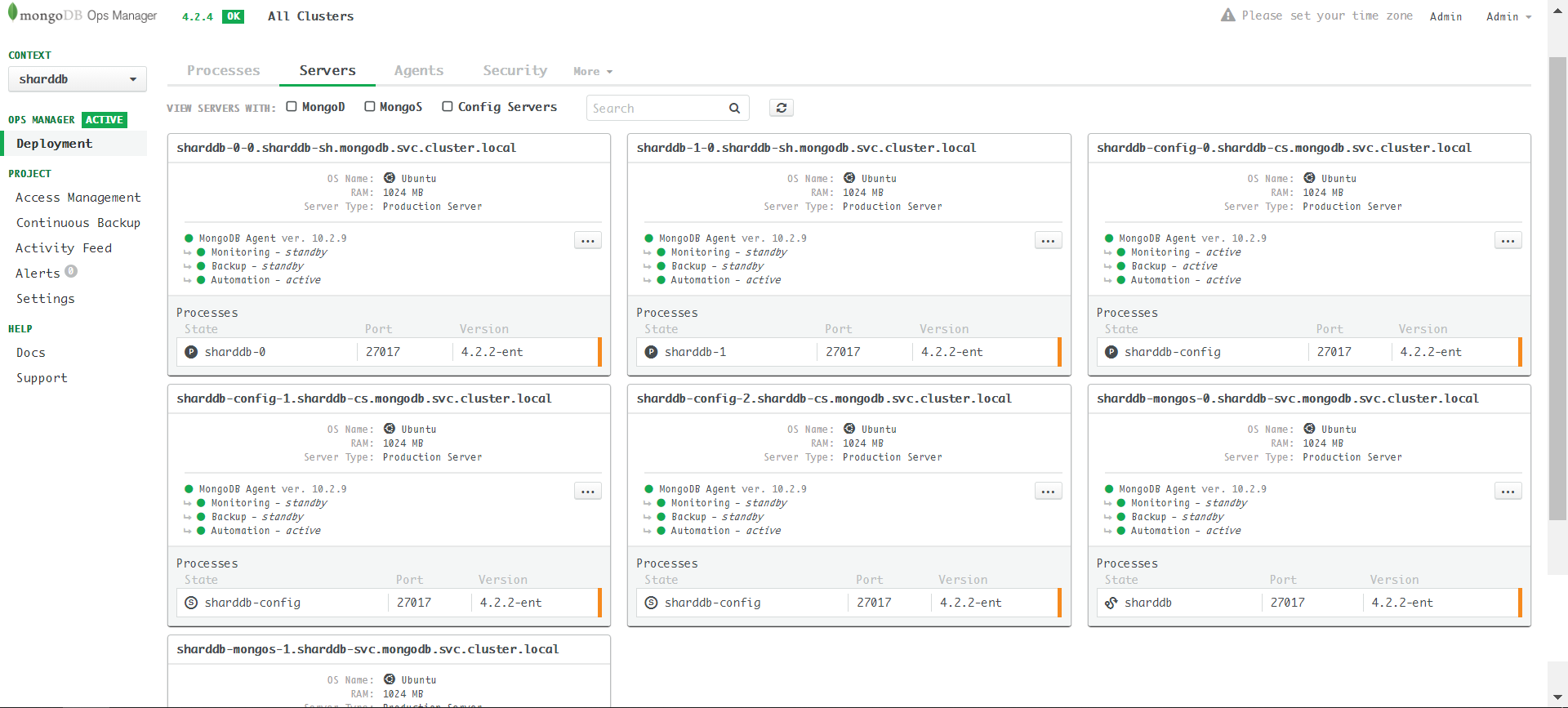Click sharddb-mongos-1 server card header

[389, 649]
